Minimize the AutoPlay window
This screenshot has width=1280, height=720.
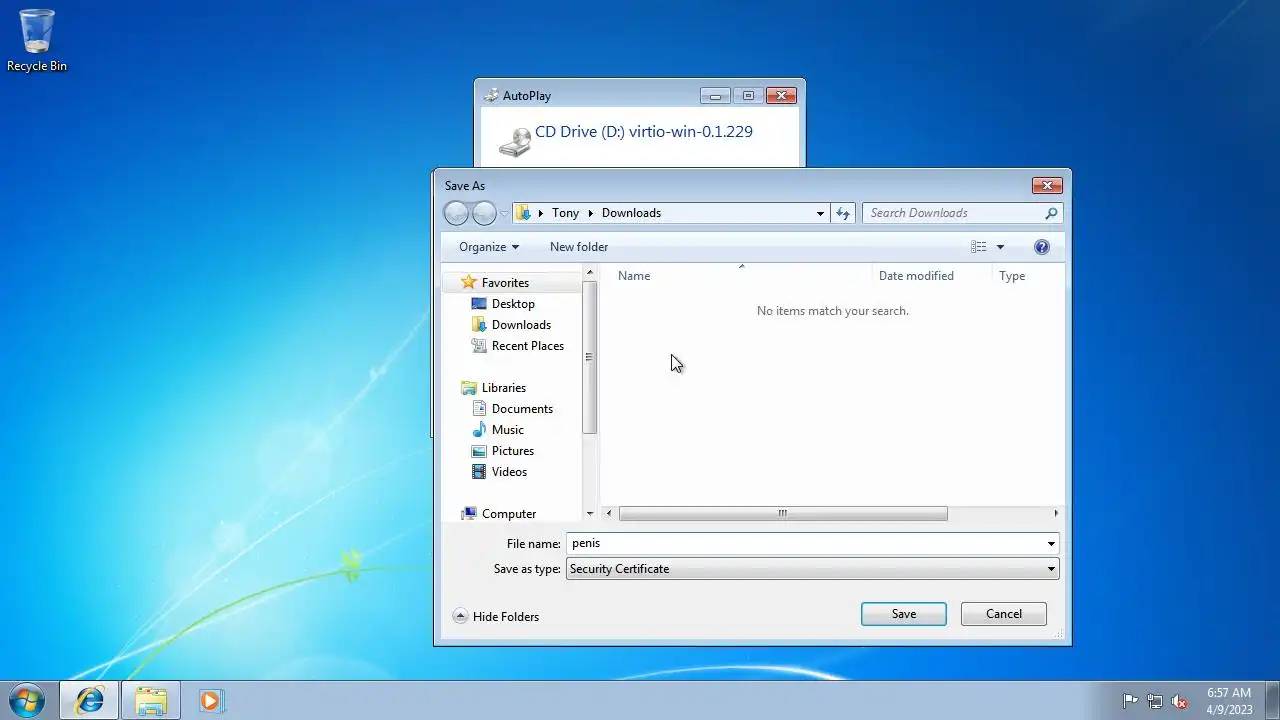pyautogui.click(x=715, y=96)
